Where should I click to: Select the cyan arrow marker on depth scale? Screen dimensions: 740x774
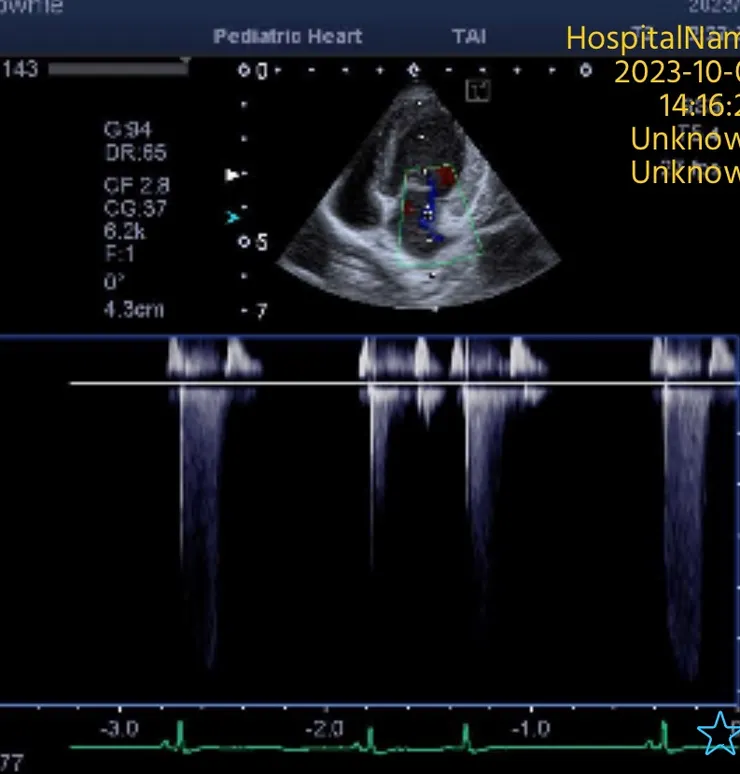(x=232, y=217)
